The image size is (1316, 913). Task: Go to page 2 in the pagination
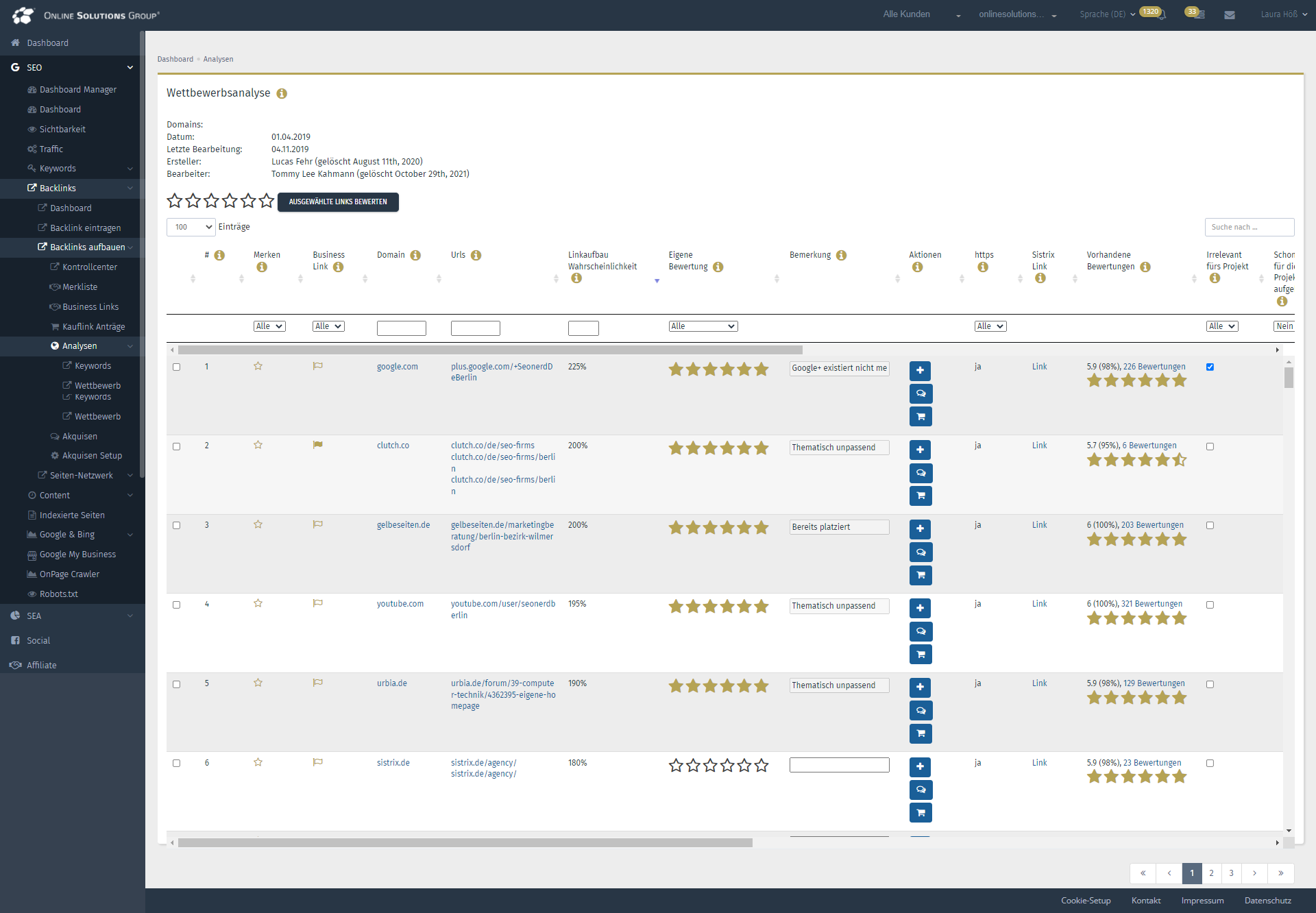[x=1212, y=874]
